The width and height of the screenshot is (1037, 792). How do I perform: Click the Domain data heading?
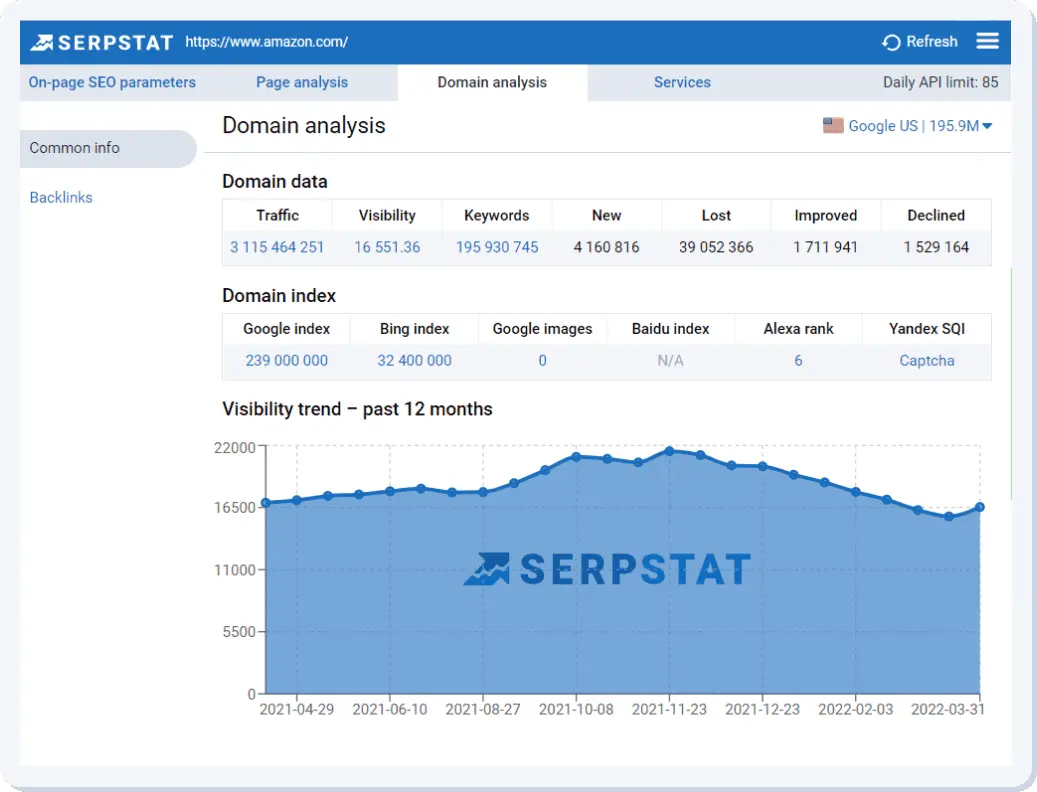pyautogui.click(x=274, y=182)
